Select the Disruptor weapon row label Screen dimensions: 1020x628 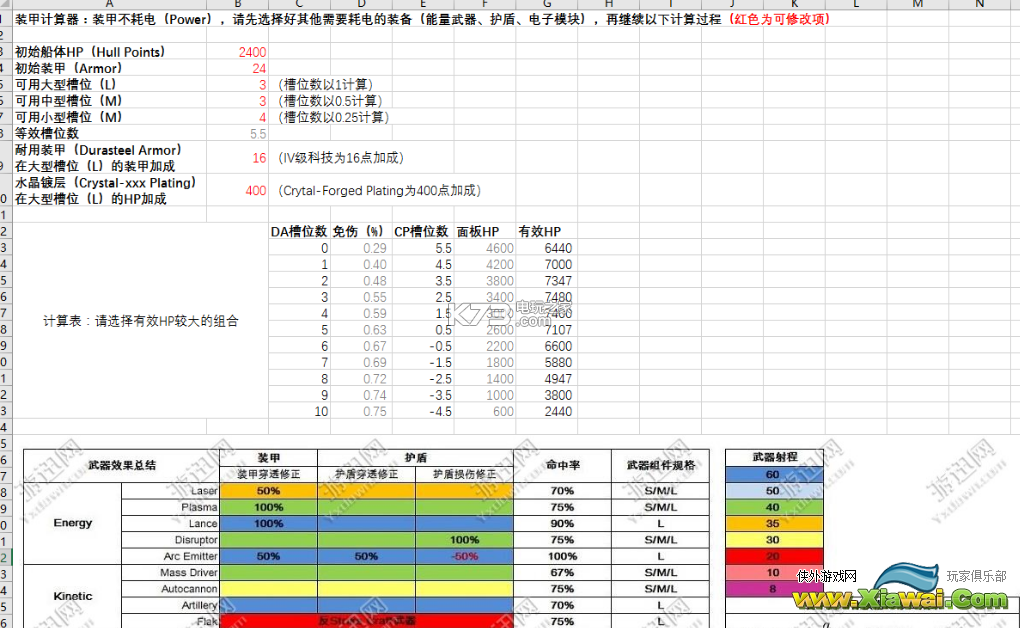170,539
